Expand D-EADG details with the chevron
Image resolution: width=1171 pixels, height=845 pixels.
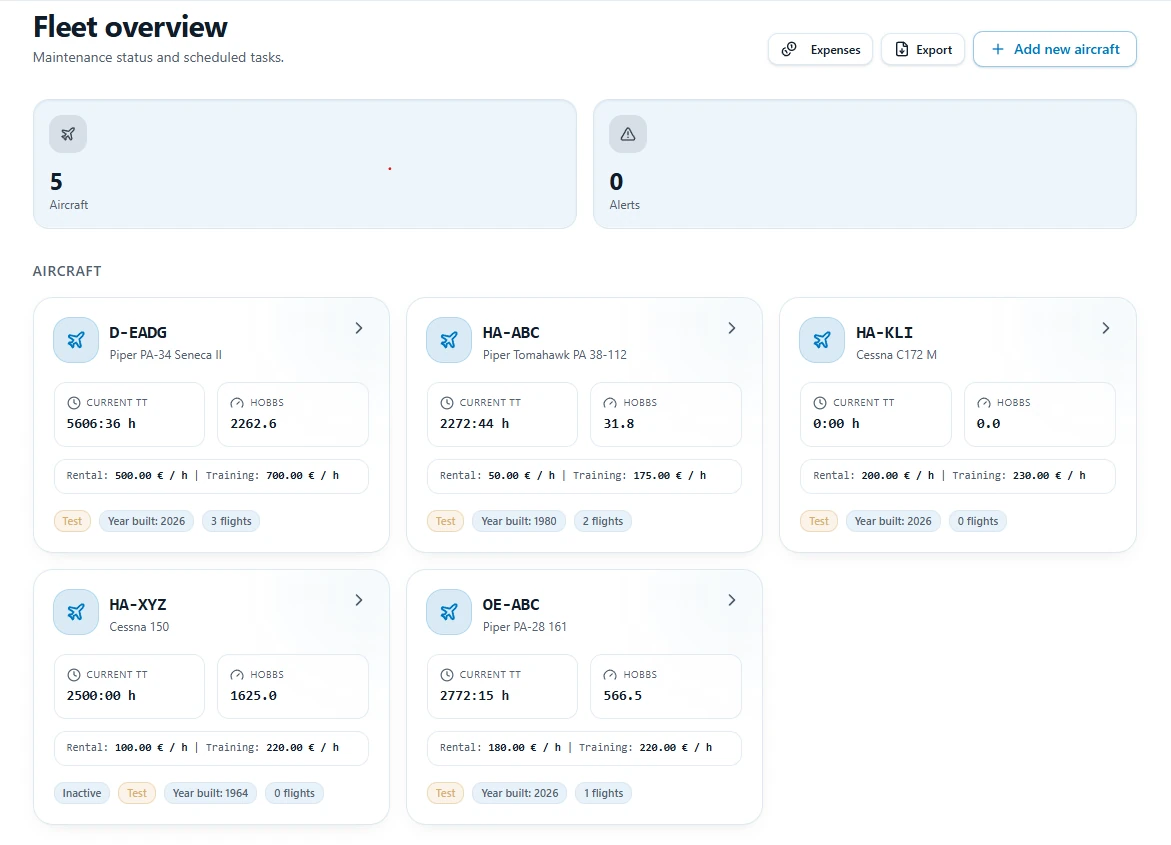click(359, 328)
